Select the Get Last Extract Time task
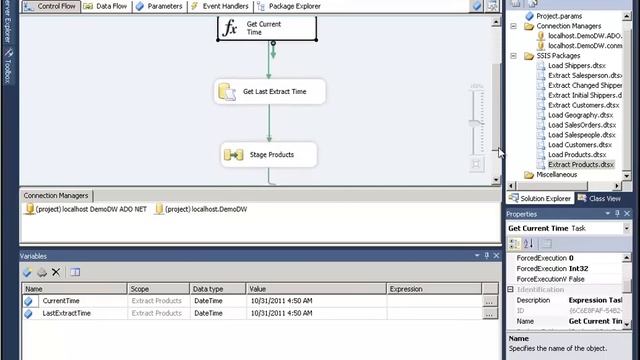Screen dimensions: 640x360 [270, 91]
